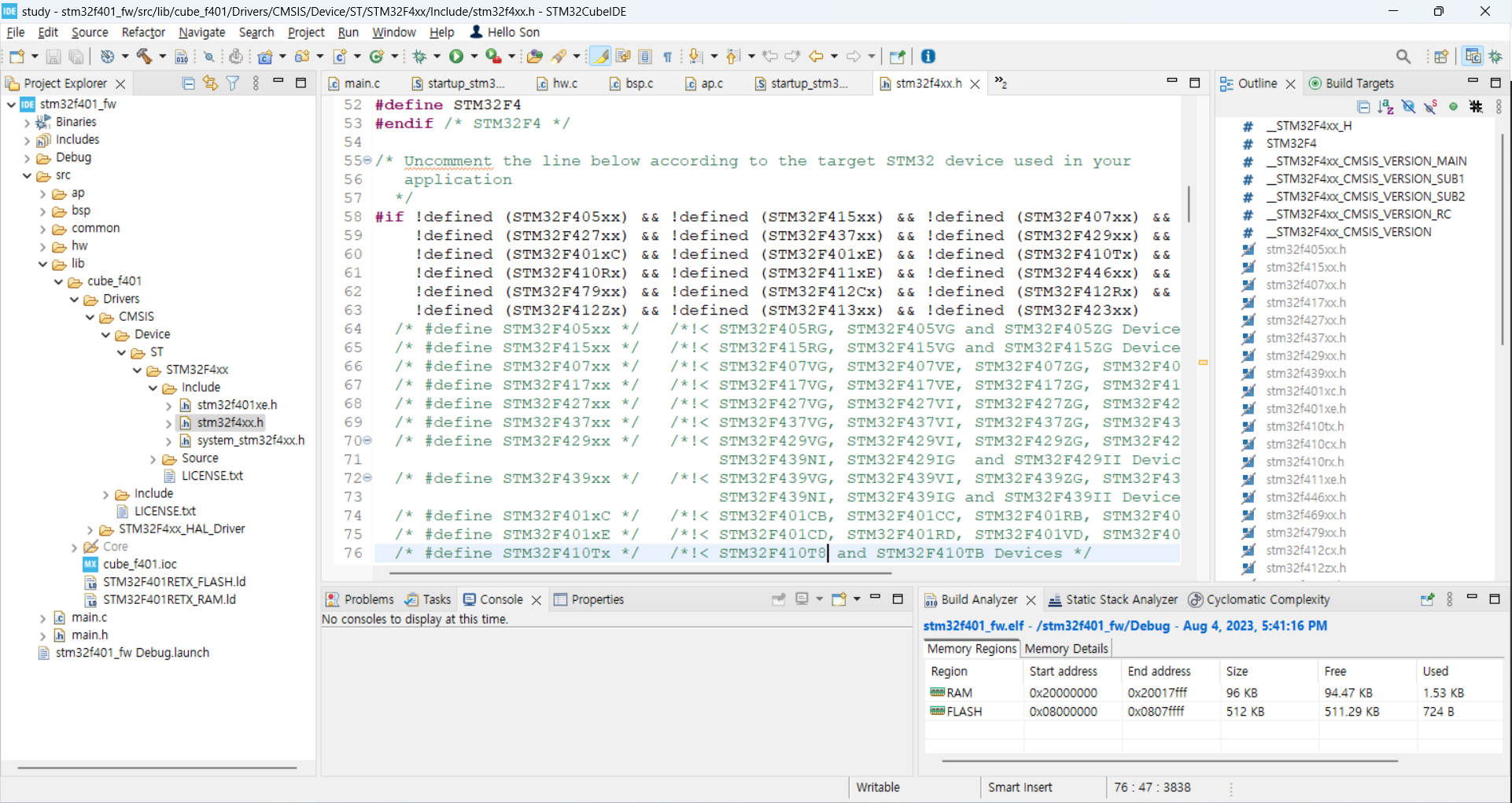Click the Build Analyzer view menu dots

1450,599
